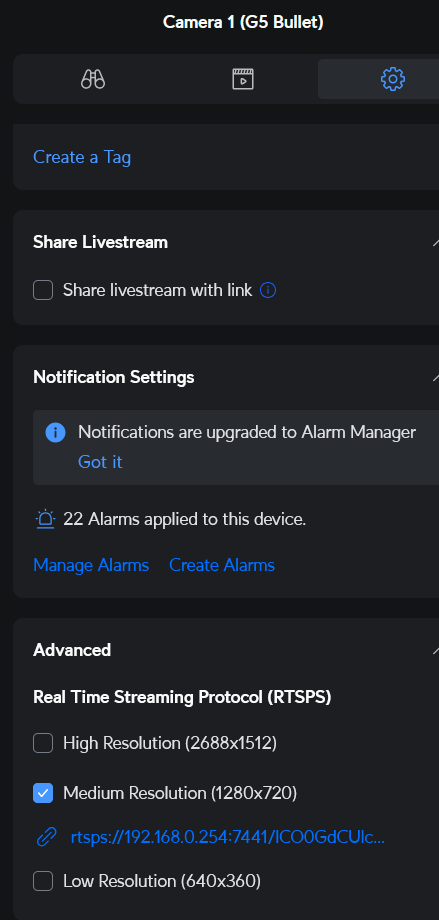Viewport: 439px width, 920px height.
Task: Select the settings gear tab
Action: (393, 79)
